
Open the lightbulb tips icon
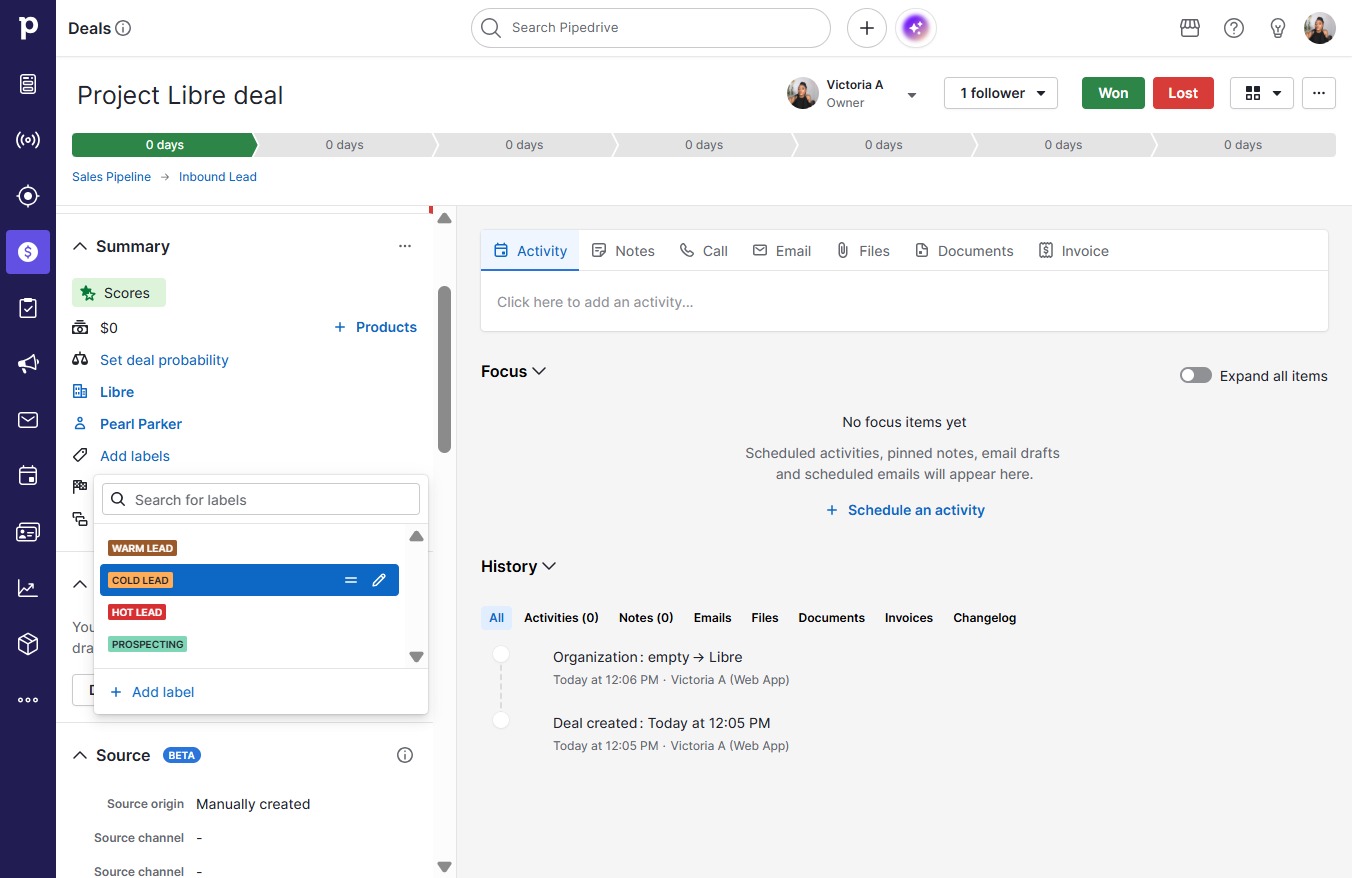[1278, 28]
